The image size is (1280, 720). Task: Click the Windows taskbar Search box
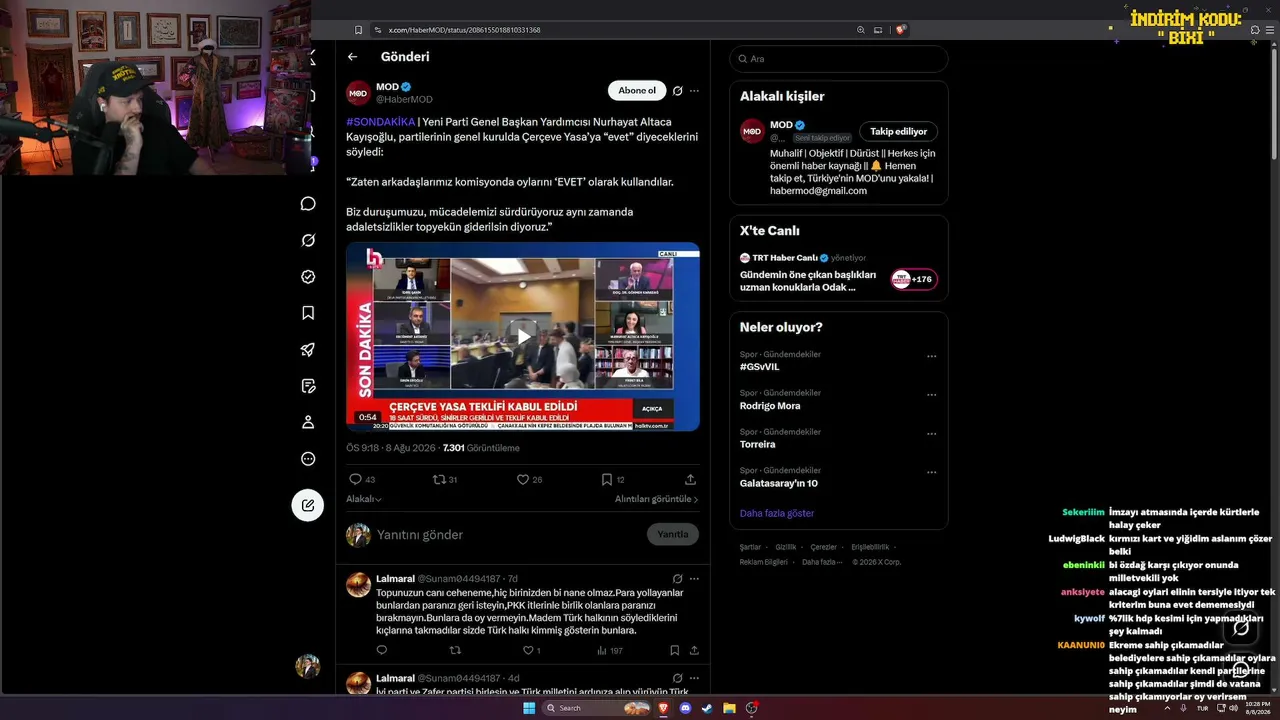[x=596, y=708]
